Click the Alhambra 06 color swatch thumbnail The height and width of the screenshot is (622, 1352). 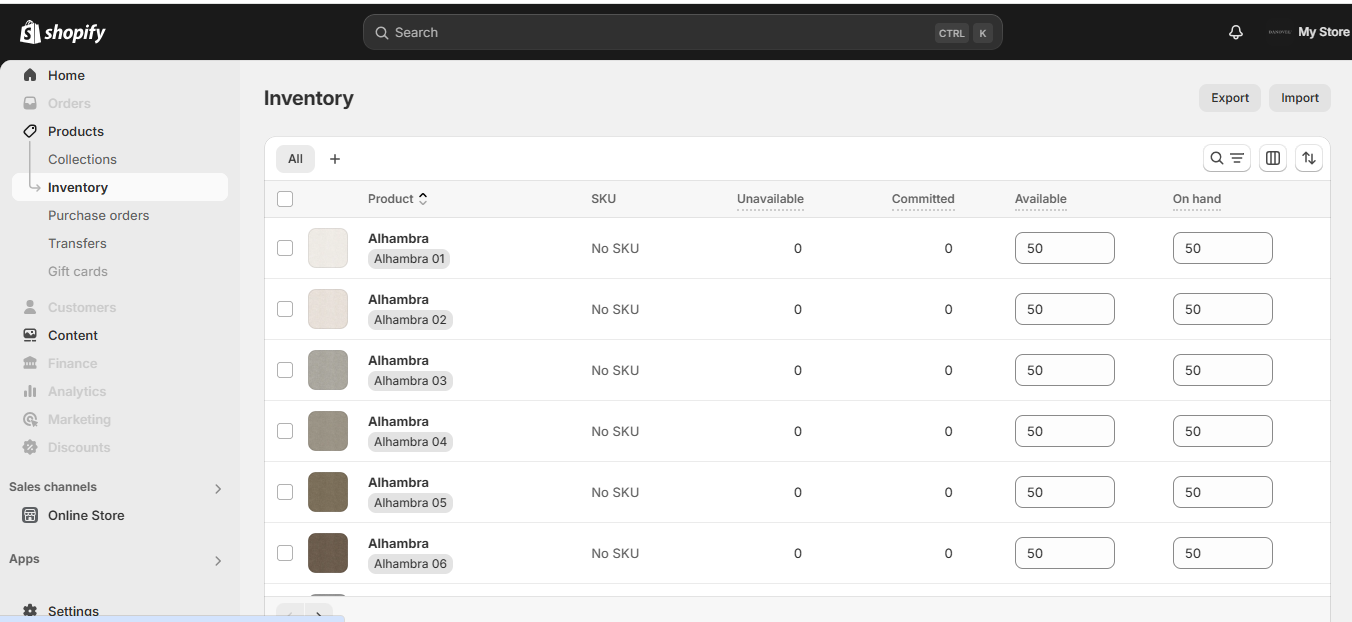[328, 553]
